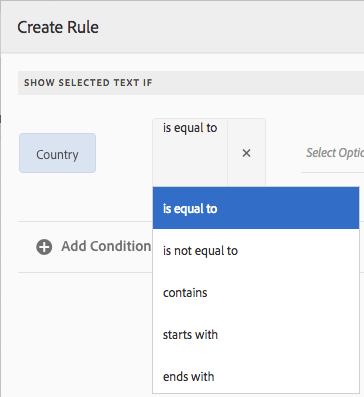Click the Add Condition text link
Image resolution: width=364 pixels, height=397 pixels.
pyautogui.click(x=106, y=246)
